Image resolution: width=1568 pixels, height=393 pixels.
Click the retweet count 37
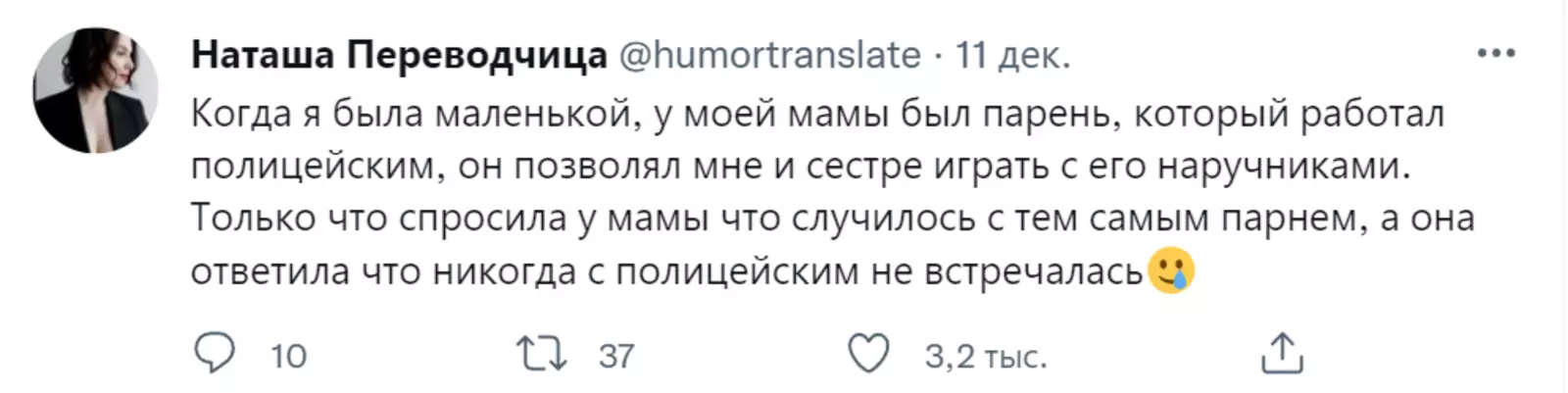pyautogui.click(x=616, y=356)
